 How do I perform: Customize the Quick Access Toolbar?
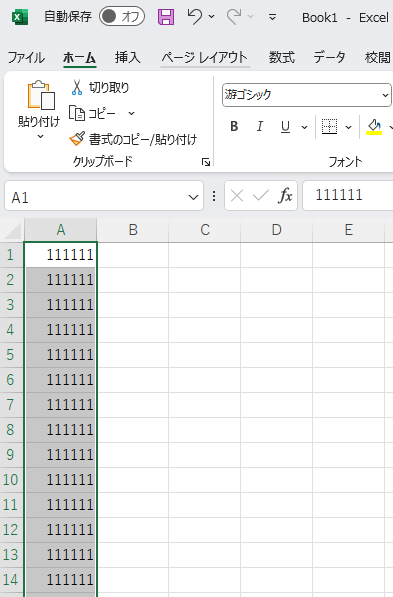272,17
